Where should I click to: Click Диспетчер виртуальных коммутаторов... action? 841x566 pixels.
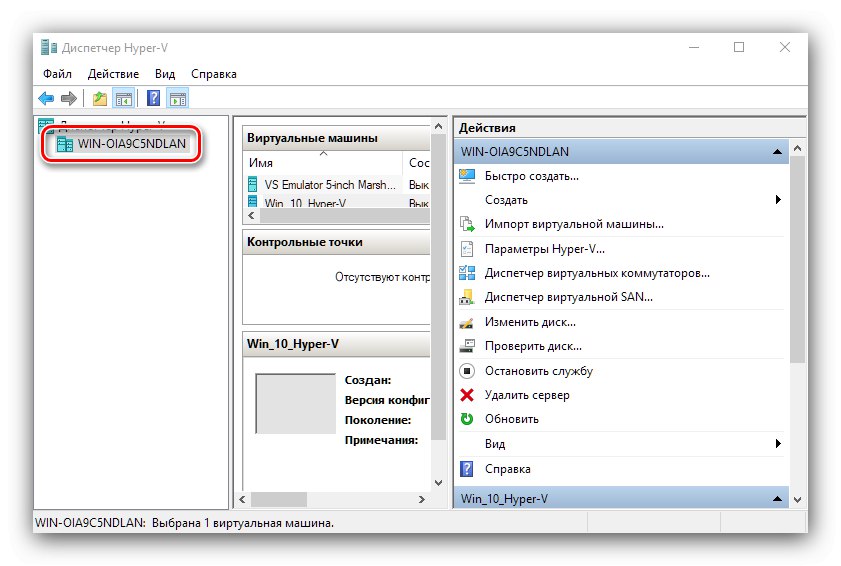tap(597, 273)
